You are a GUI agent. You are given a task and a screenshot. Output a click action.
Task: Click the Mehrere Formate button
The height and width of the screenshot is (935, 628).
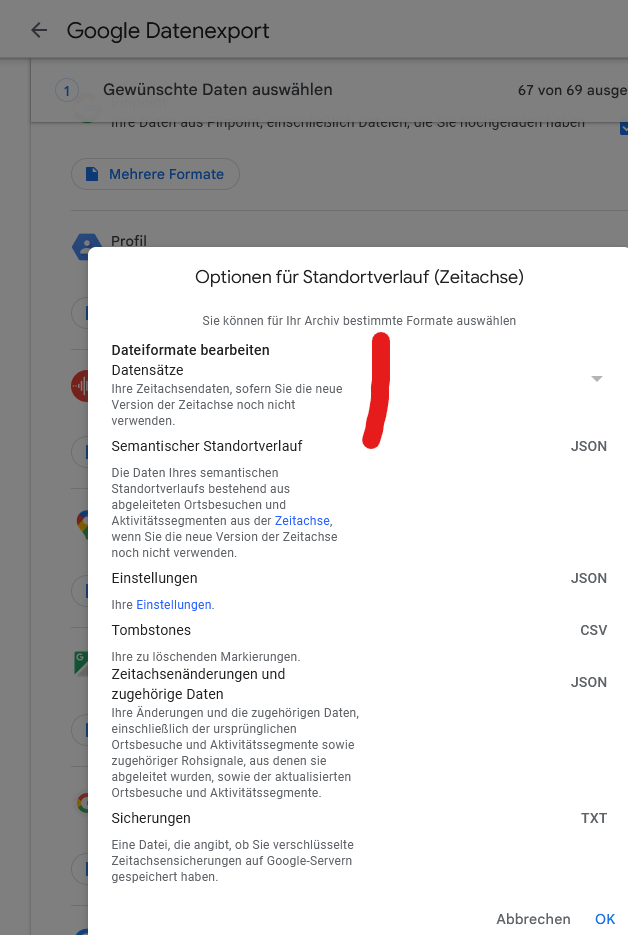[155, 174]
